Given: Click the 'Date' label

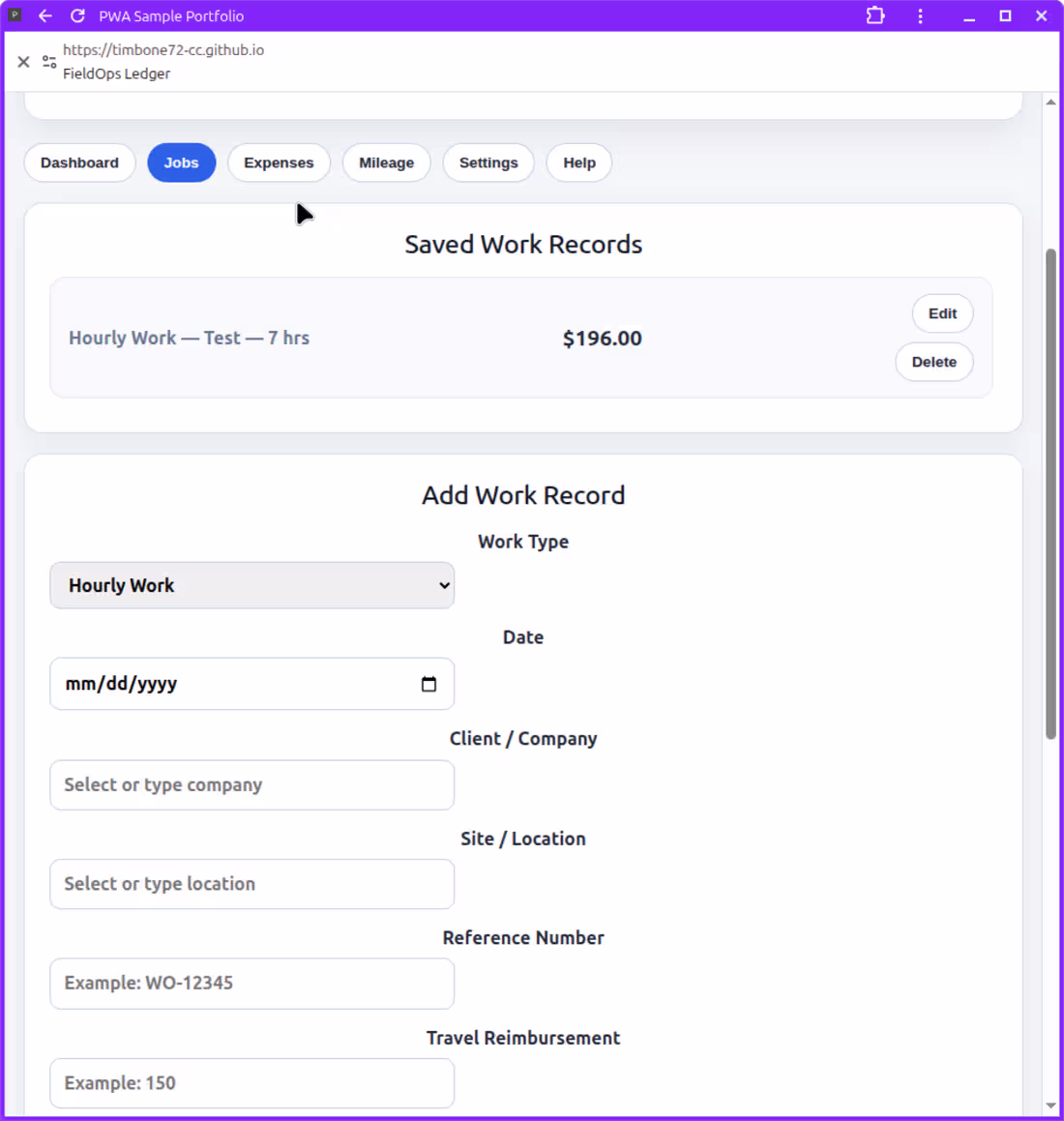Looking at the screenshot, I should point(523,637).
